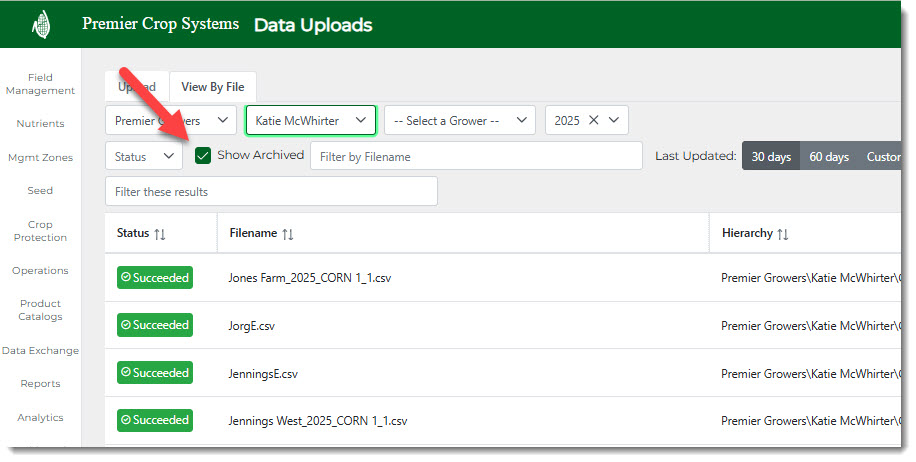The image size is (916, 462).
Task: Click the Premier Crop Systems title text
Action: tap(161, 24)
